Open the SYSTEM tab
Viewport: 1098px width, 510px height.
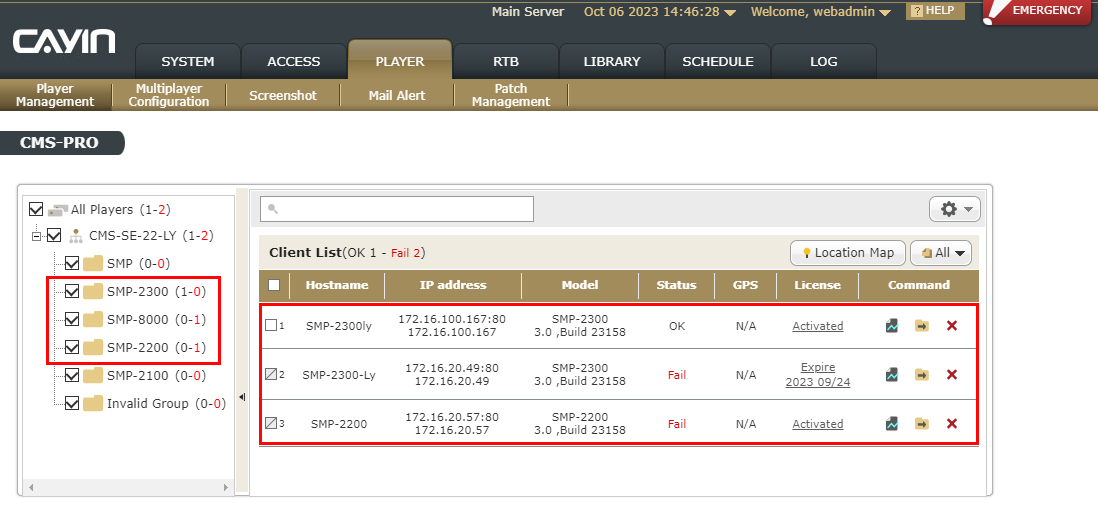188,62
